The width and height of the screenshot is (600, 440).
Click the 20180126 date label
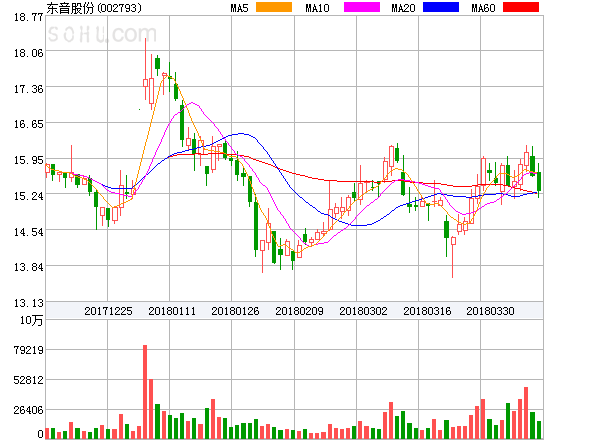tap(235, 311)
